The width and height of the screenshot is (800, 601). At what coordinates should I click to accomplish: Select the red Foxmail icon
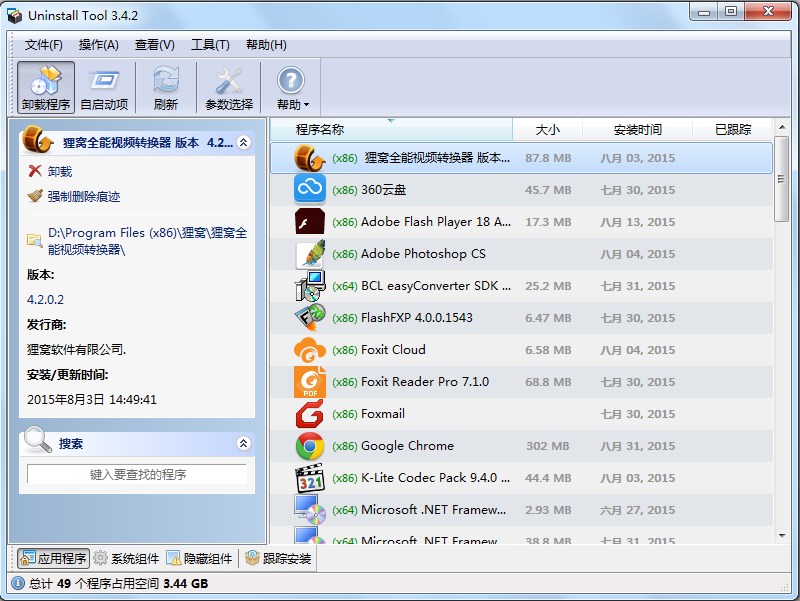click(310, 414)
